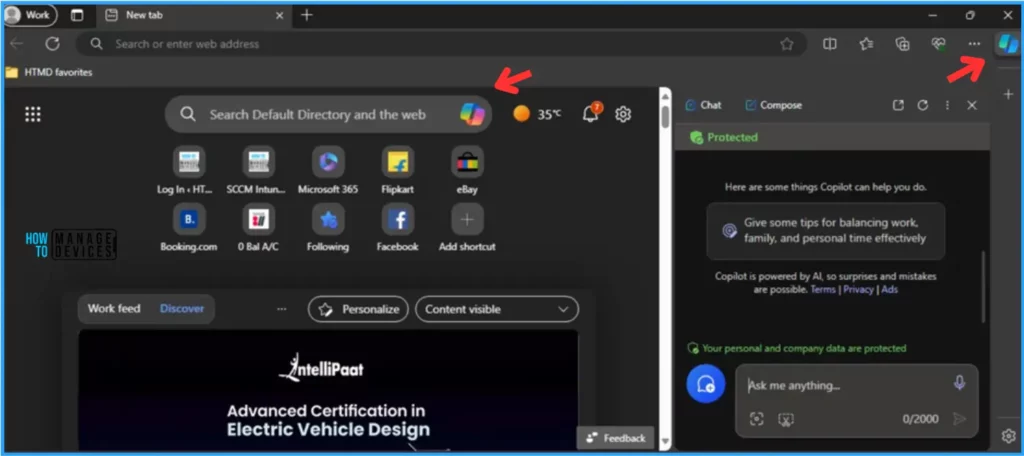1024x456 pixels.
Task: Close the Copilot pane
Action: pos(972,105)
